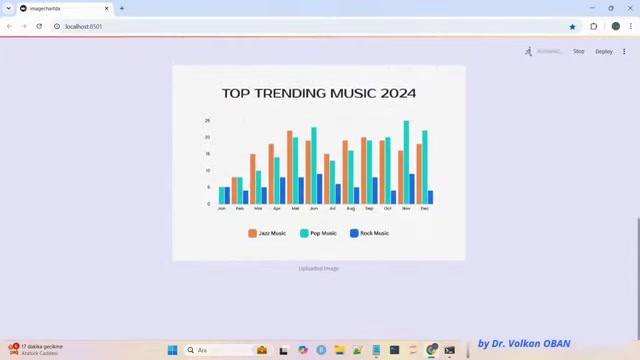Open the black-white task view icon
Screen dimensions: 640x360
click(x=284, y=350)
